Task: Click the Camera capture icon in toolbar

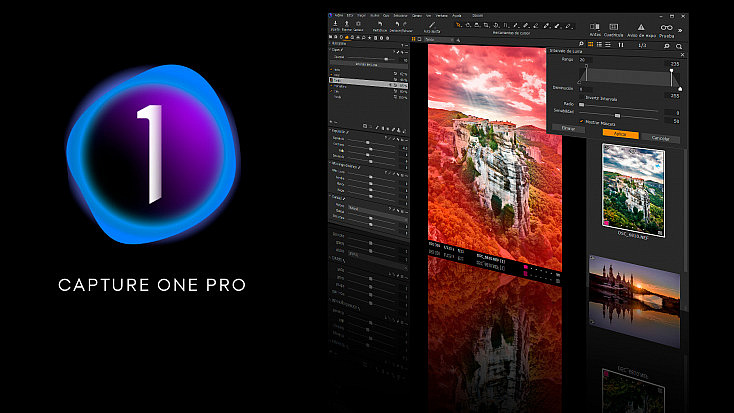Action: click(359, 24)
